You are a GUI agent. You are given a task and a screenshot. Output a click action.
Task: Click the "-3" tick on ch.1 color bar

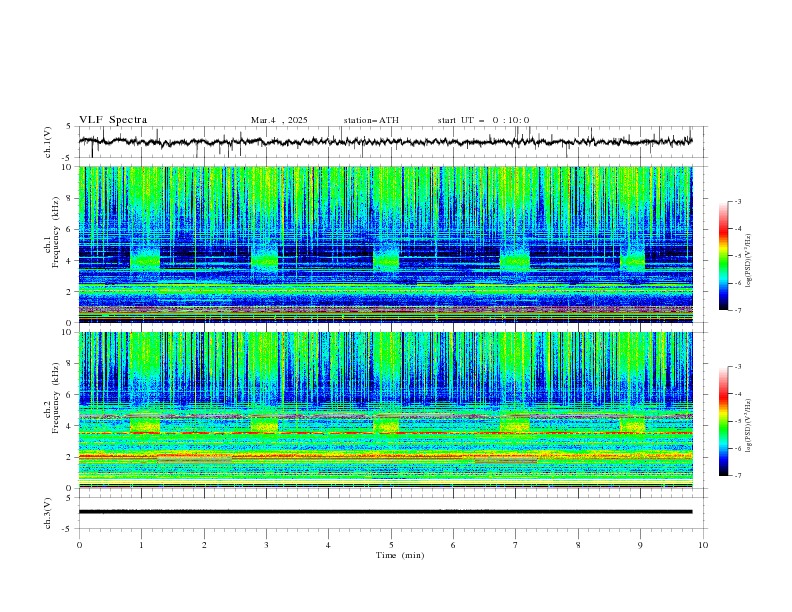(737, 201)
